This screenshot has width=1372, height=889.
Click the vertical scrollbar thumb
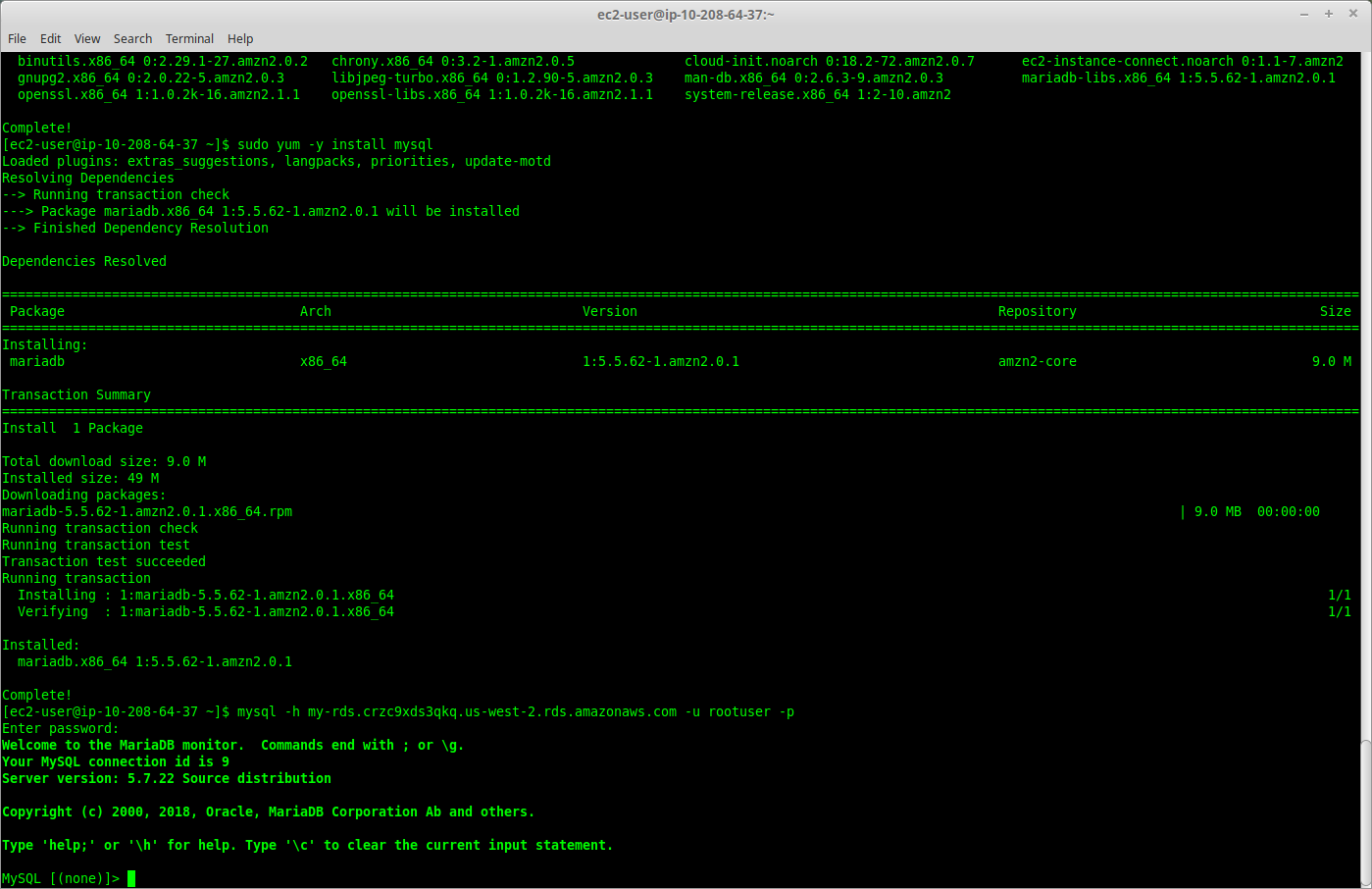1366,812
